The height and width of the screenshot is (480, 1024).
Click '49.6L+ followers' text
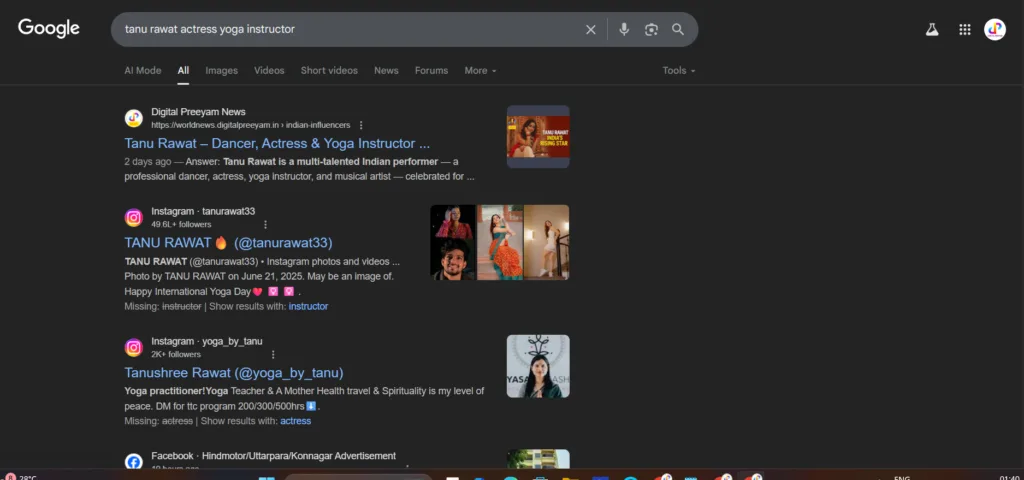tap(181, 224)
